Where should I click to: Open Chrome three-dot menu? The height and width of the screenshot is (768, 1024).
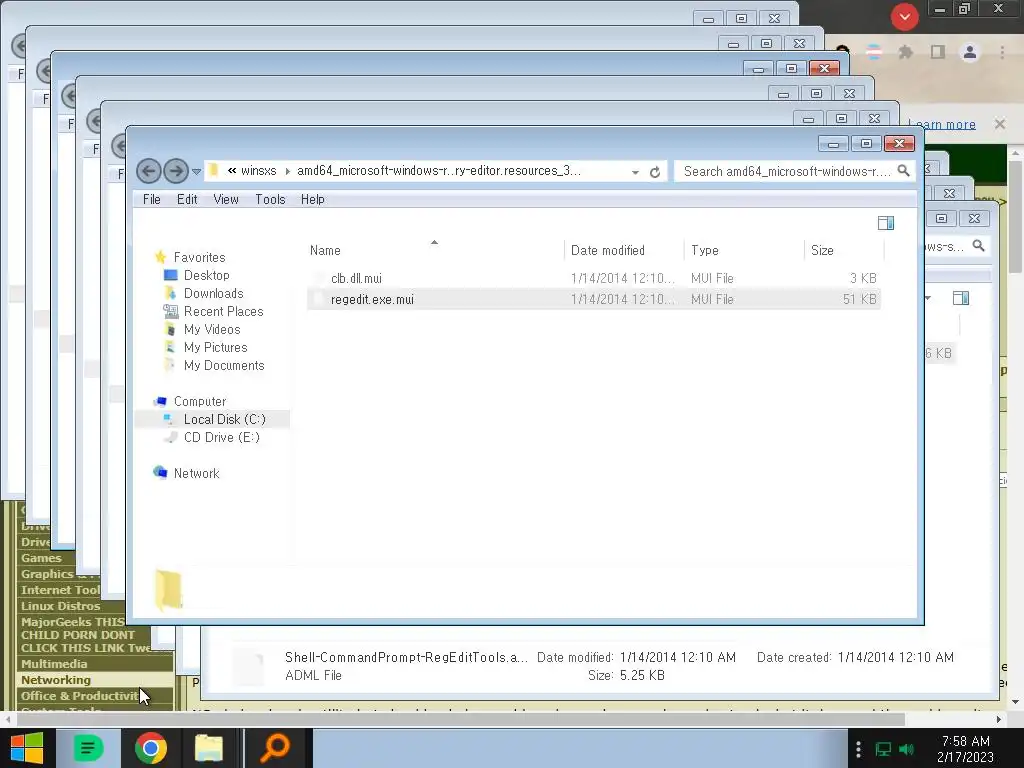coord(1002,52)
